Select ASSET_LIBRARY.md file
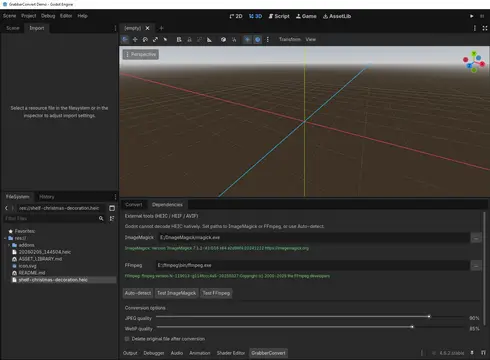 tap(40, 259)
